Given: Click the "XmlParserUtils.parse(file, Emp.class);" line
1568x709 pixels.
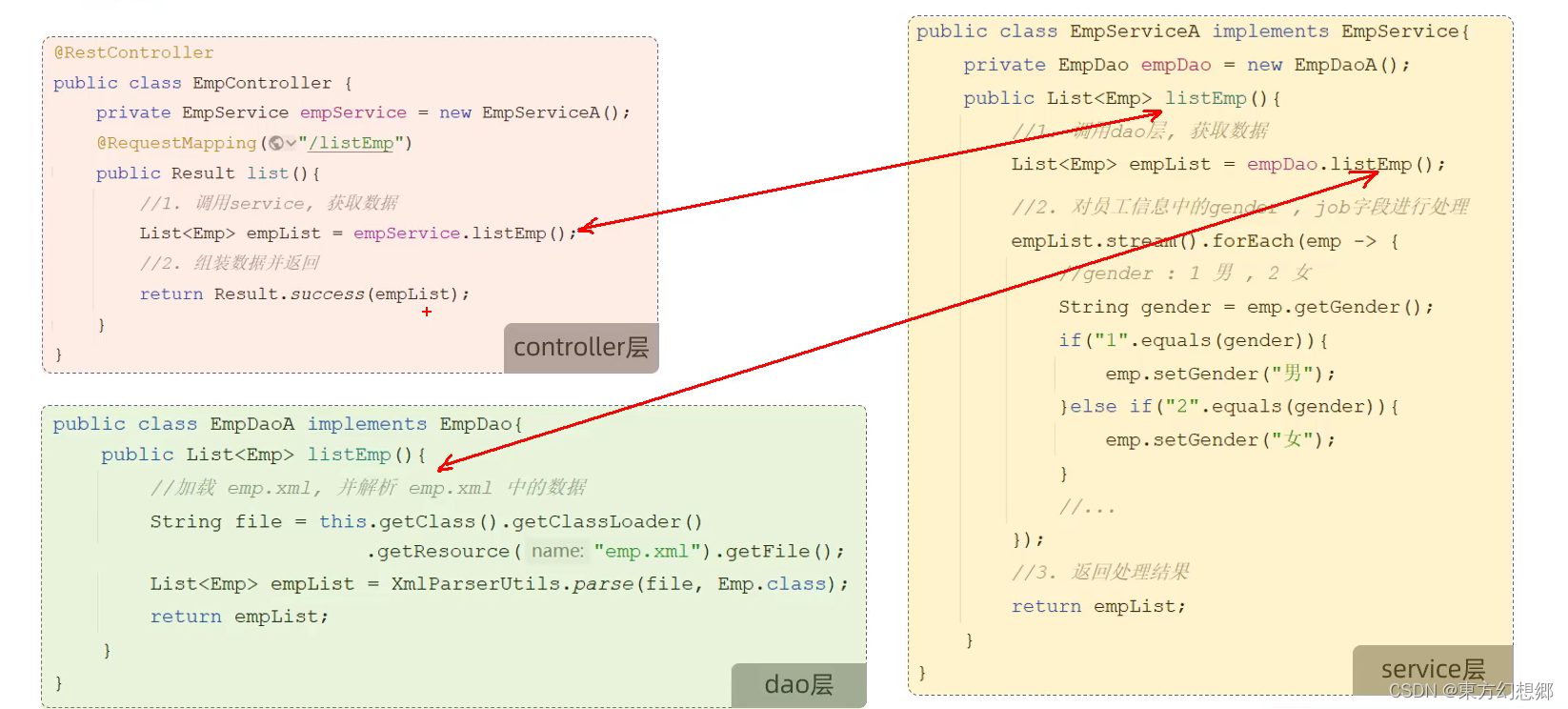Looking at the screenshot, I should [499, 583].
